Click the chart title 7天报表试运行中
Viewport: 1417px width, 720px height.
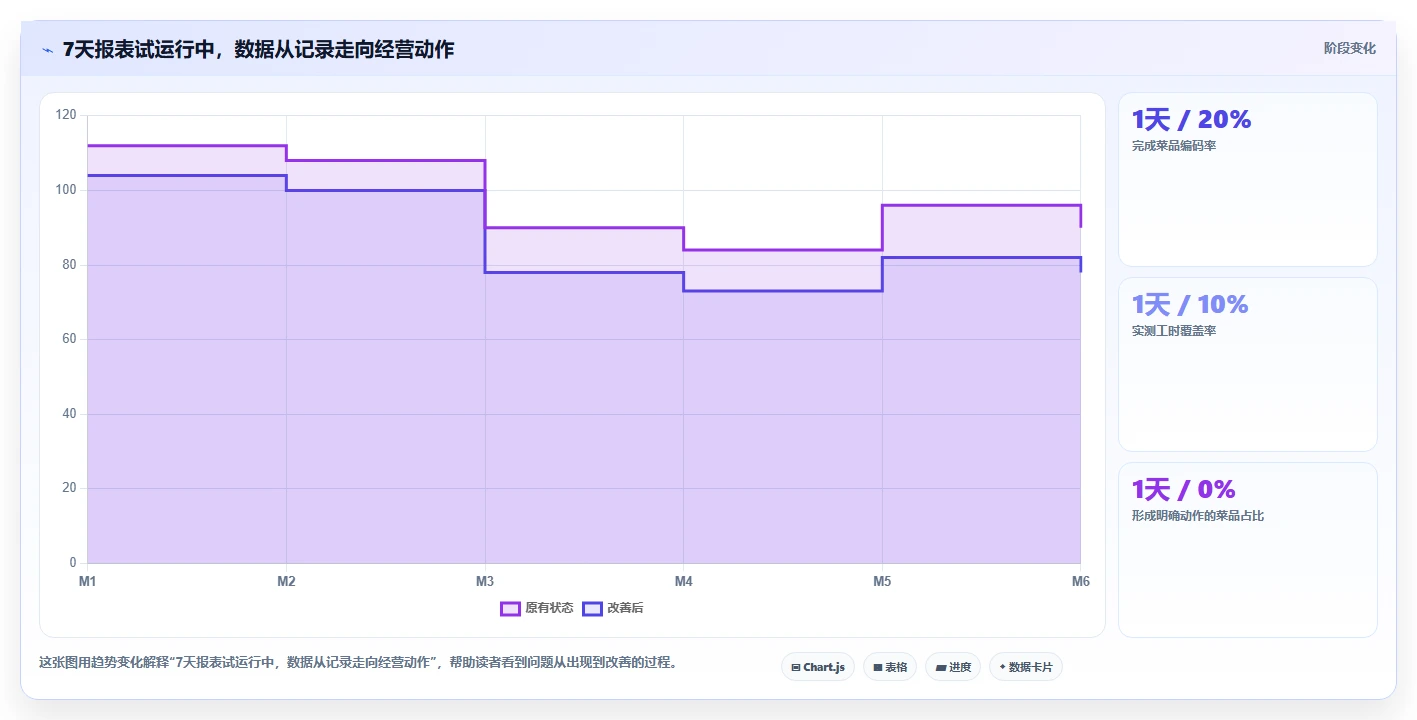(258, 49)
